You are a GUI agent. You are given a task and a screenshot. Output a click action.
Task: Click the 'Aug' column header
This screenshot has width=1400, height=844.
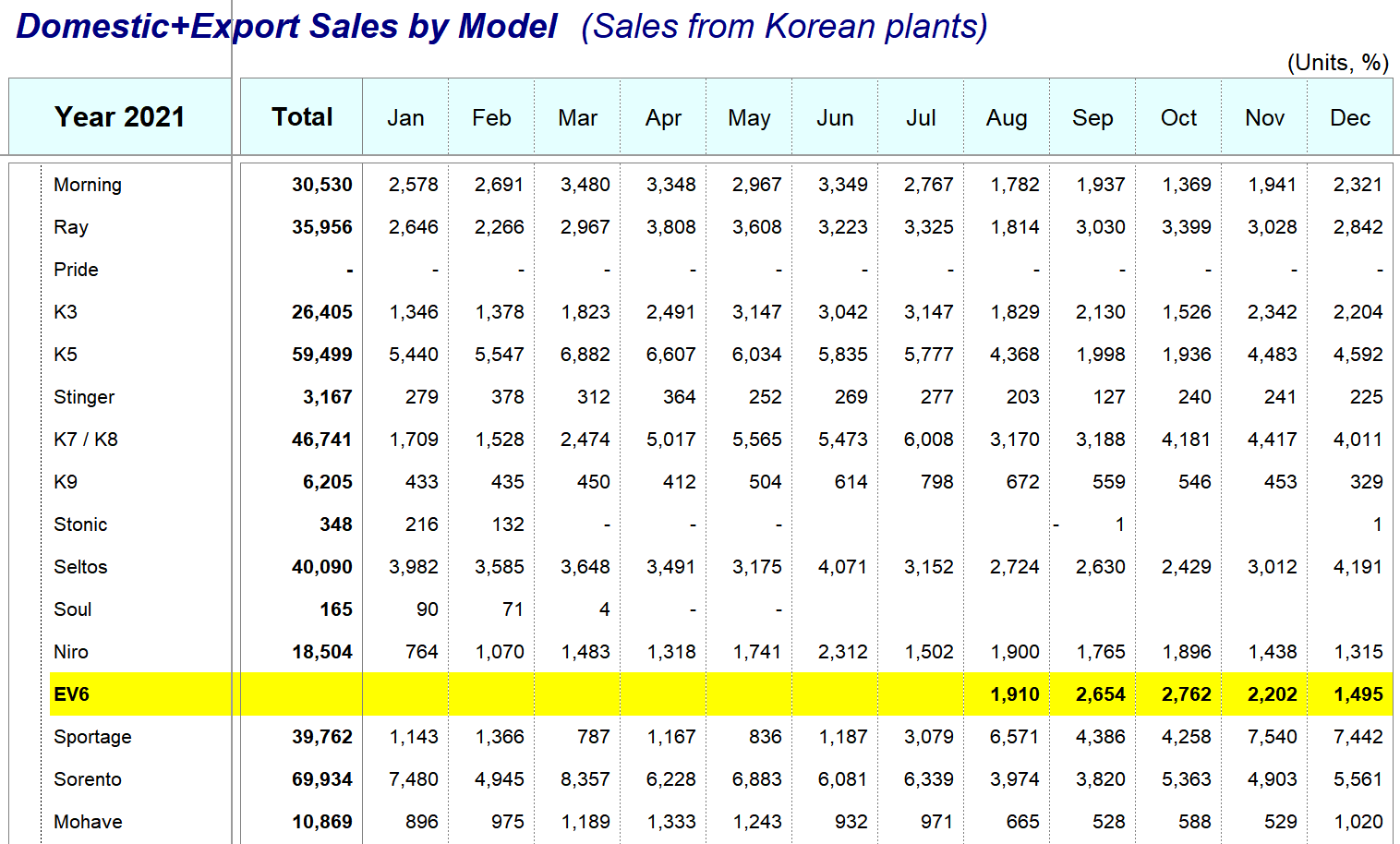coord(1007,117)
